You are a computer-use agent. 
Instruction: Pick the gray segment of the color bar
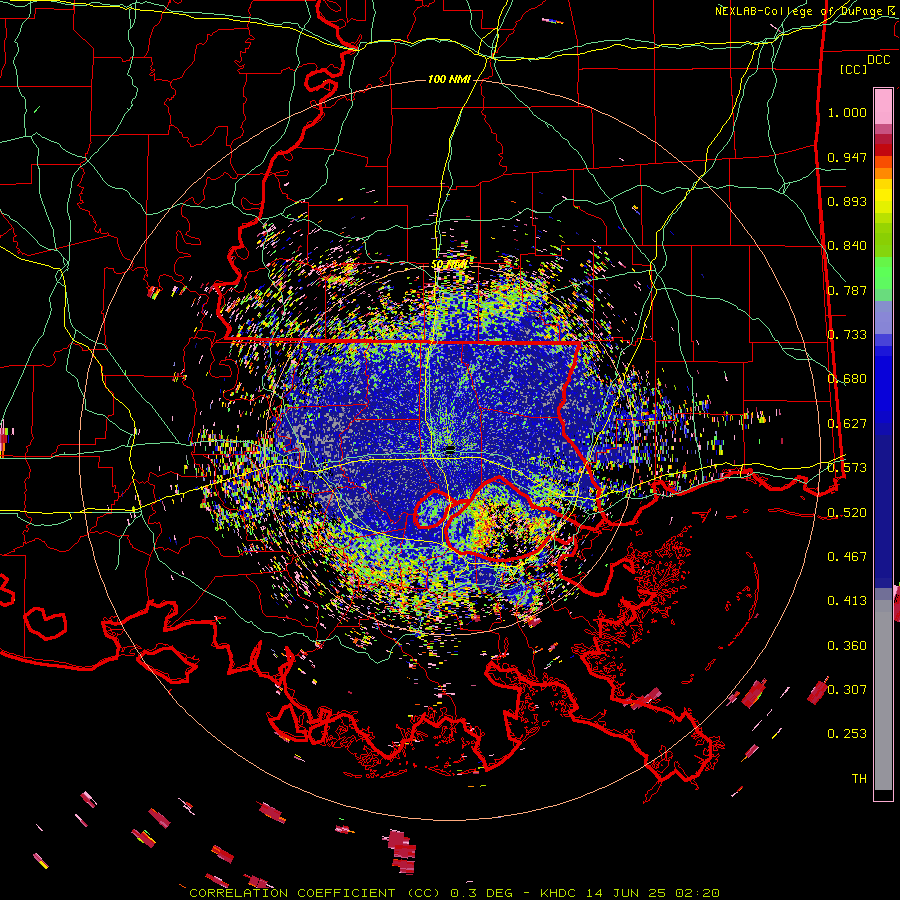point(883,695)
